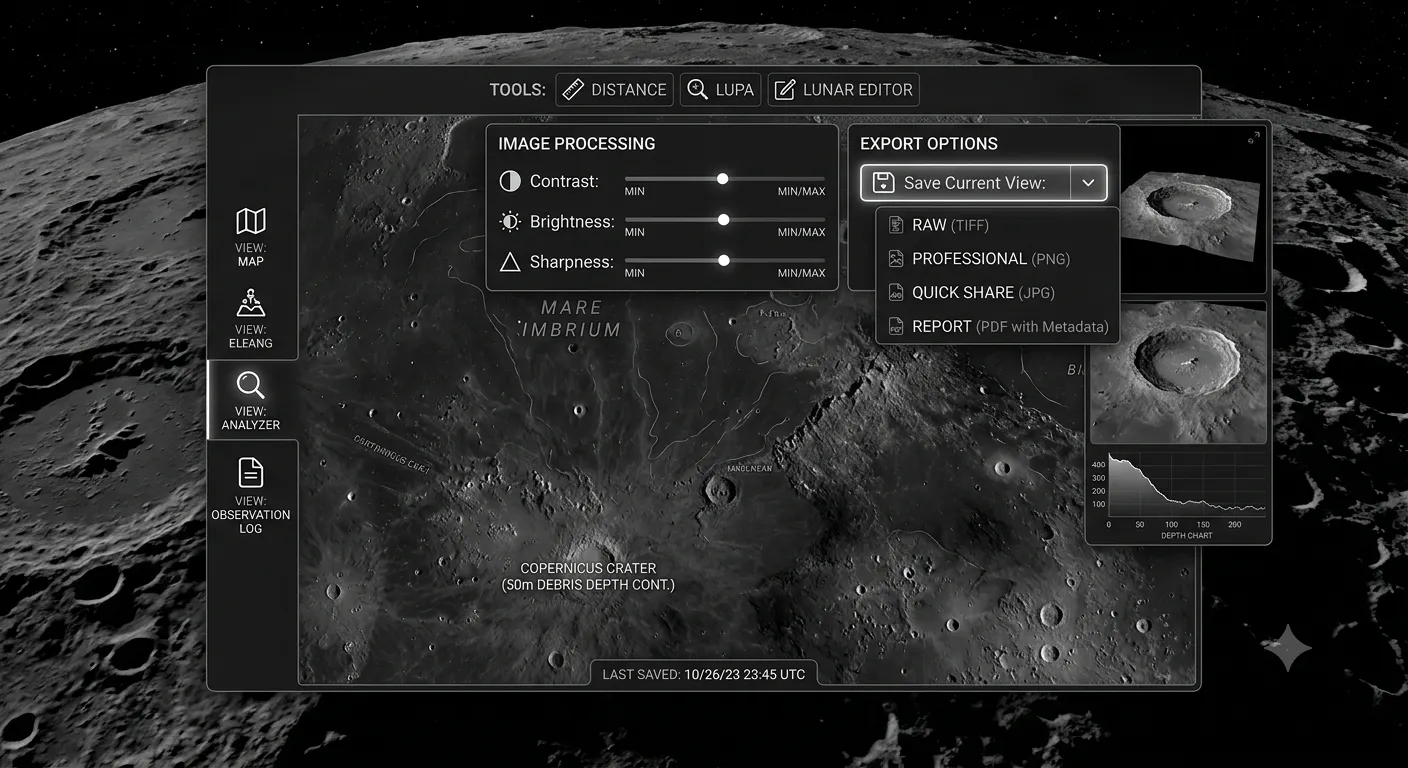
Task: Click the MARE IMBRIUM map label
Action: click(x=571, y=318)
